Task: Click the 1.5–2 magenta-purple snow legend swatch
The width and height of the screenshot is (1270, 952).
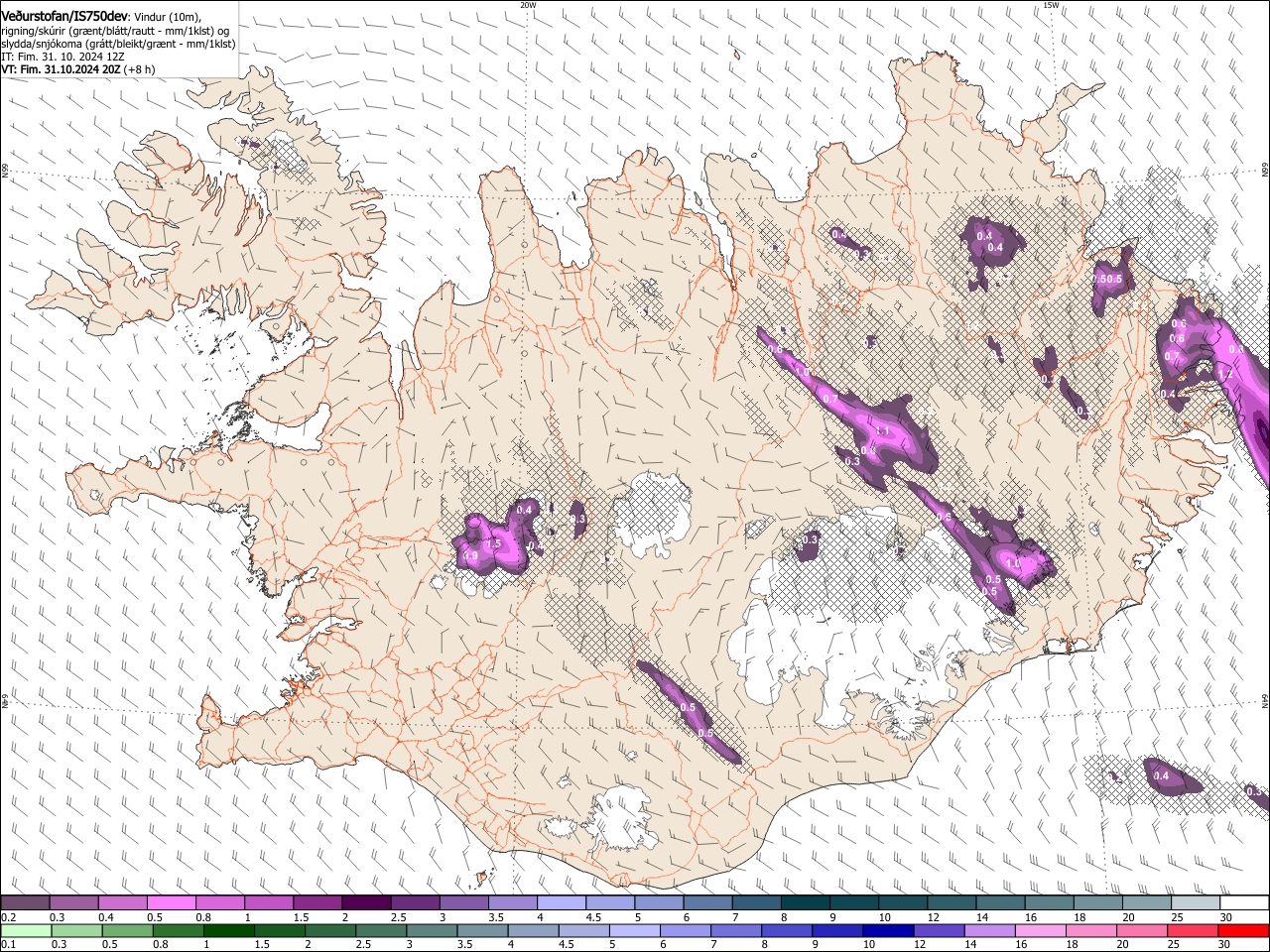Action: coord(317,903)
